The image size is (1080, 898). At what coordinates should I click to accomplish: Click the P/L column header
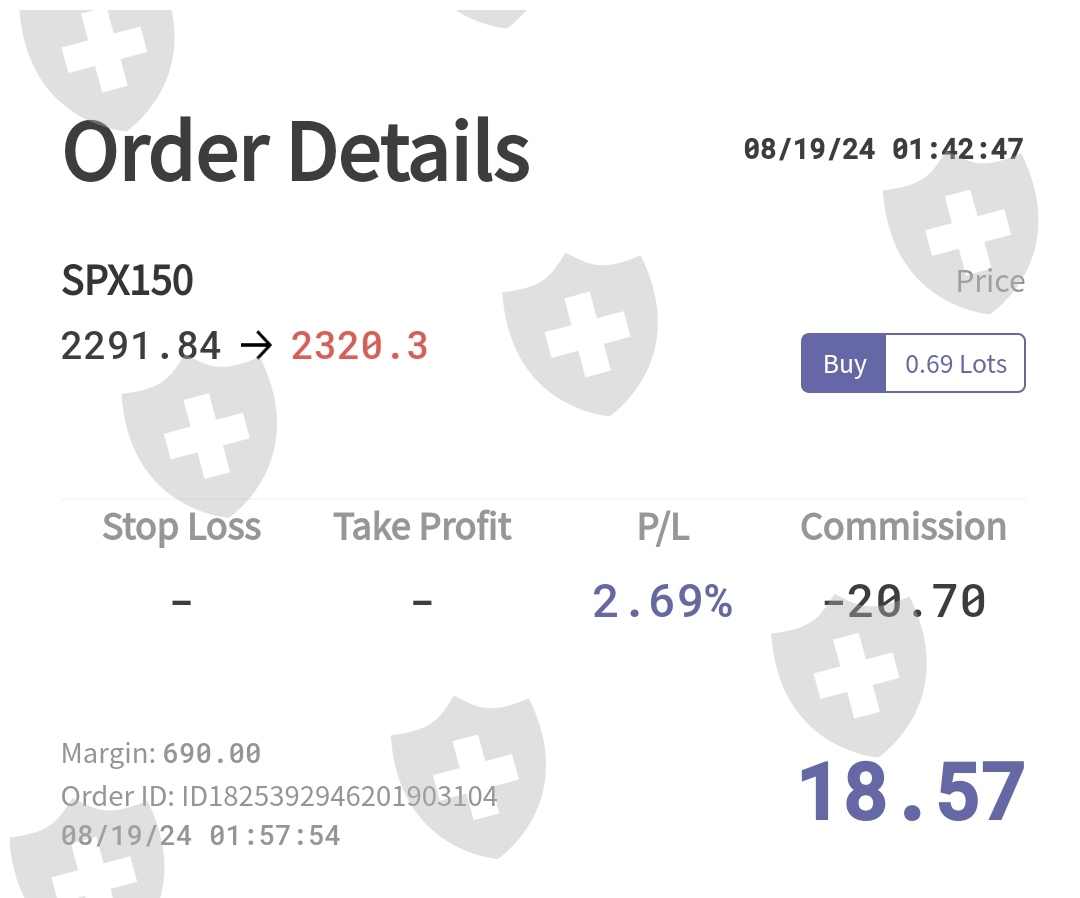click(663, 527)
